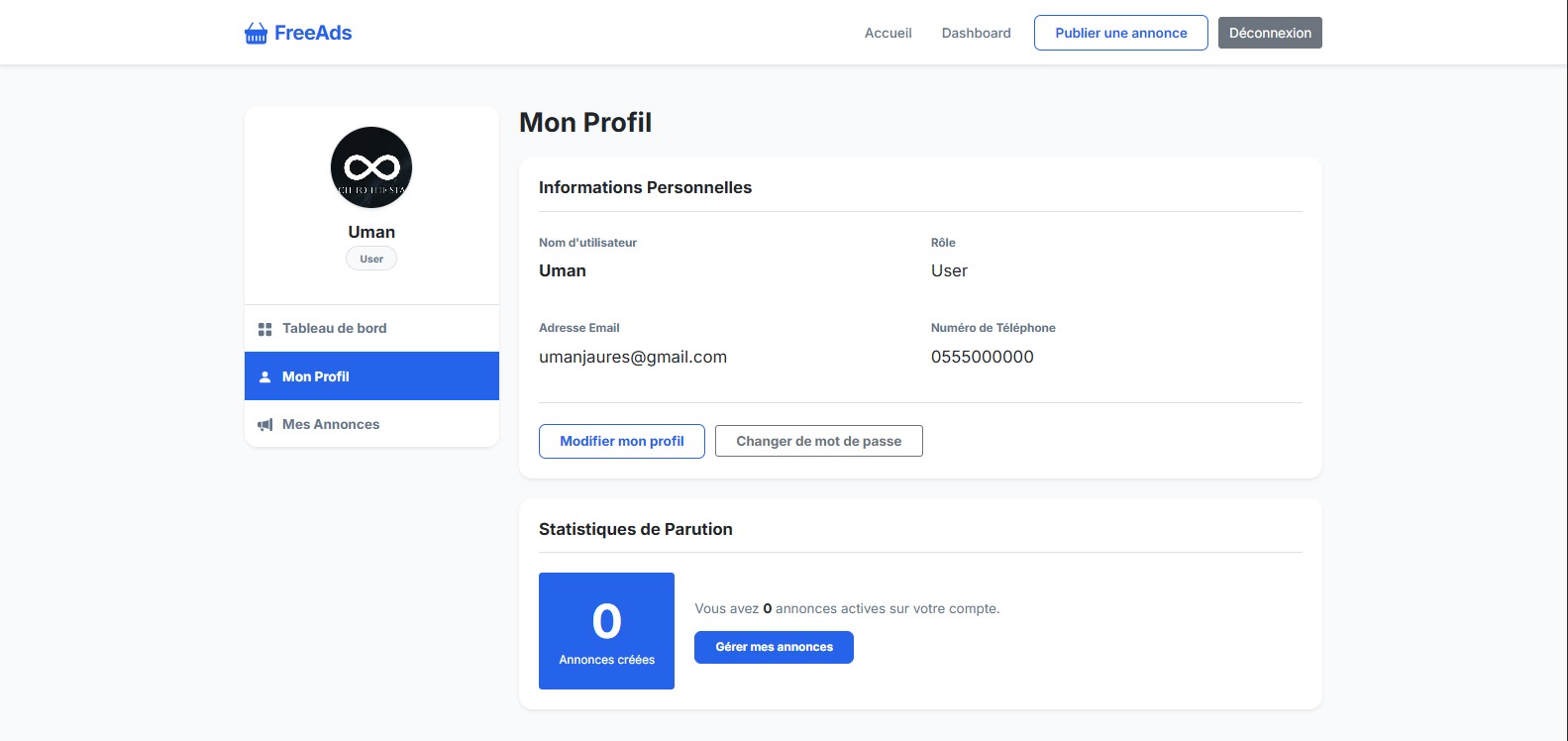Image resolution: width=1568 pixels, height=741 pixels.
Task: Click the Mon Profil page heading
Action: 585,123
